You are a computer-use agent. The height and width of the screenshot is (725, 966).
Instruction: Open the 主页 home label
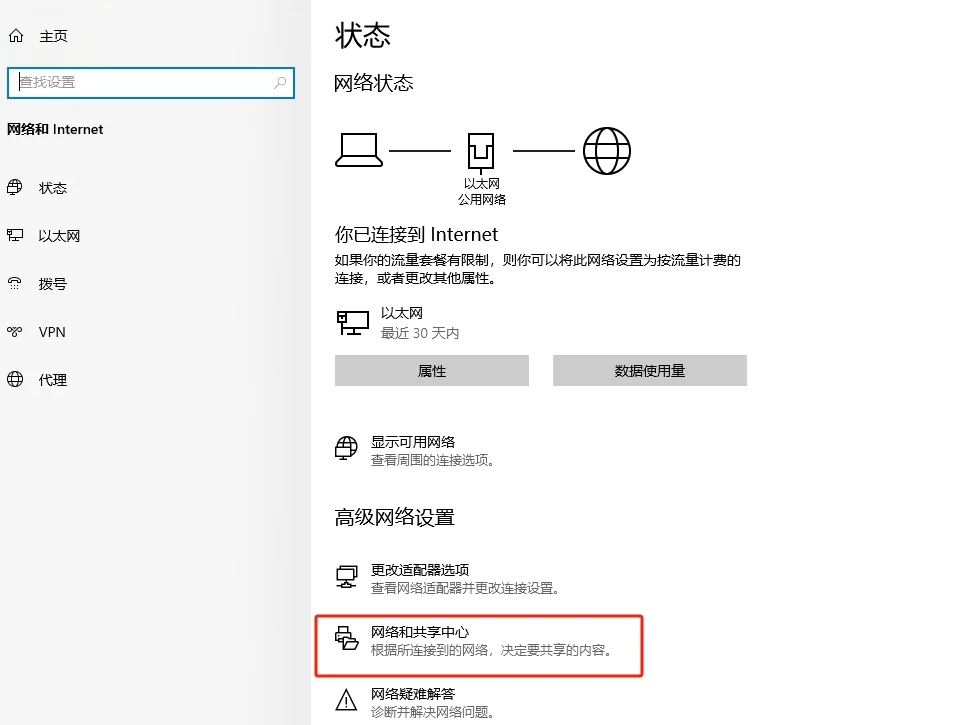[54, 36]
